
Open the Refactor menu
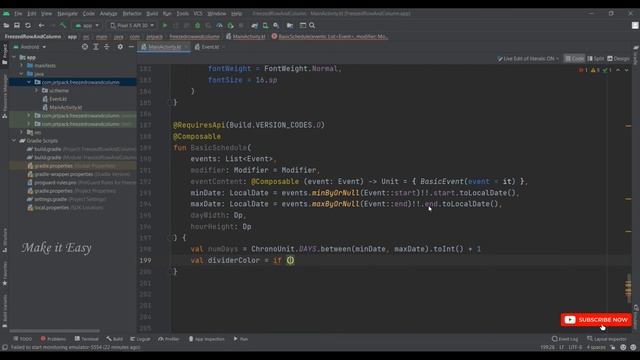132,13
